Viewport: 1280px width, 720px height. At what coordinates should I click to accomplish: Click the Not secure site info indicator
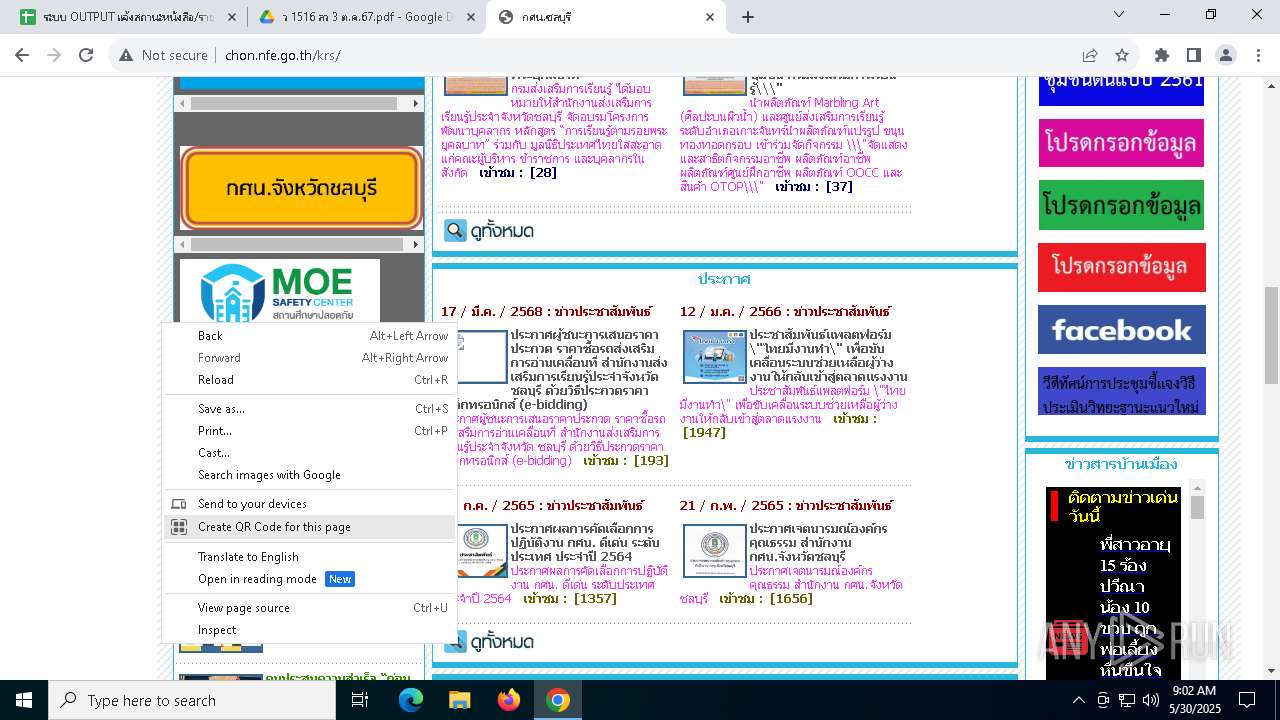(163, 55)
